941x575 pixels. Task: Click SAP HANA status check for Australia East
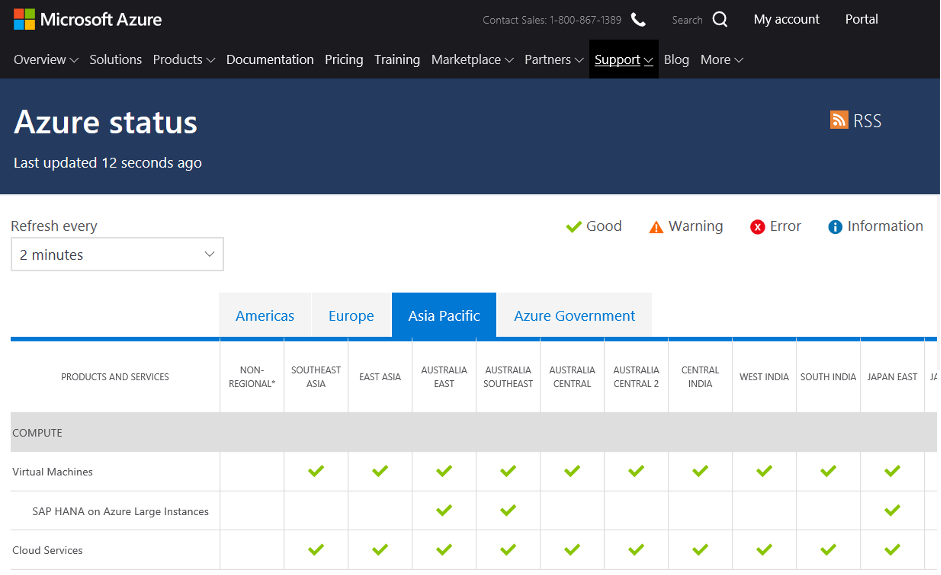(x=444, y=510)
